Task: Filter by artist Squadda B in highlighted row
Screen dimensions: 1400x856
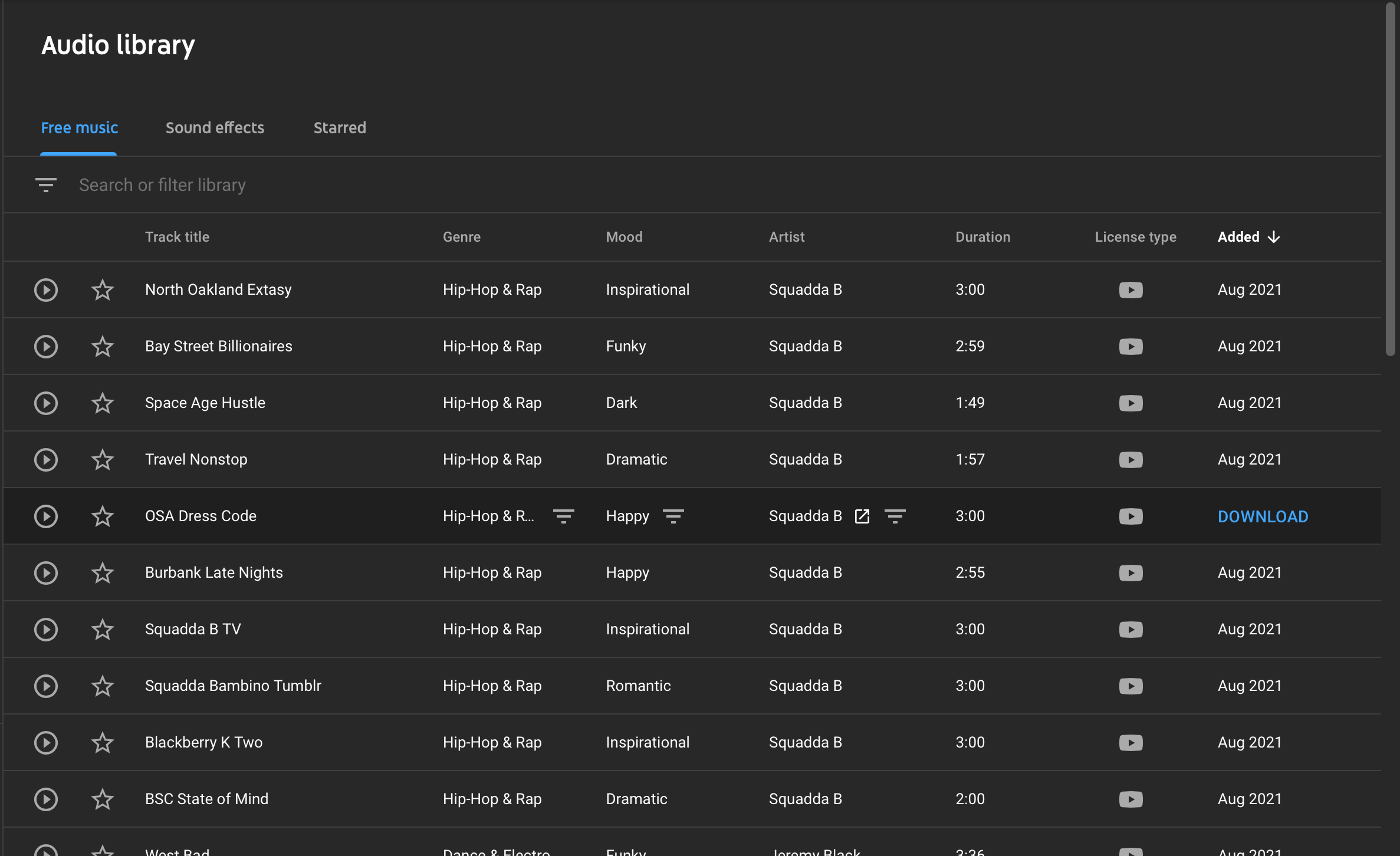Action: click(895, 516)
